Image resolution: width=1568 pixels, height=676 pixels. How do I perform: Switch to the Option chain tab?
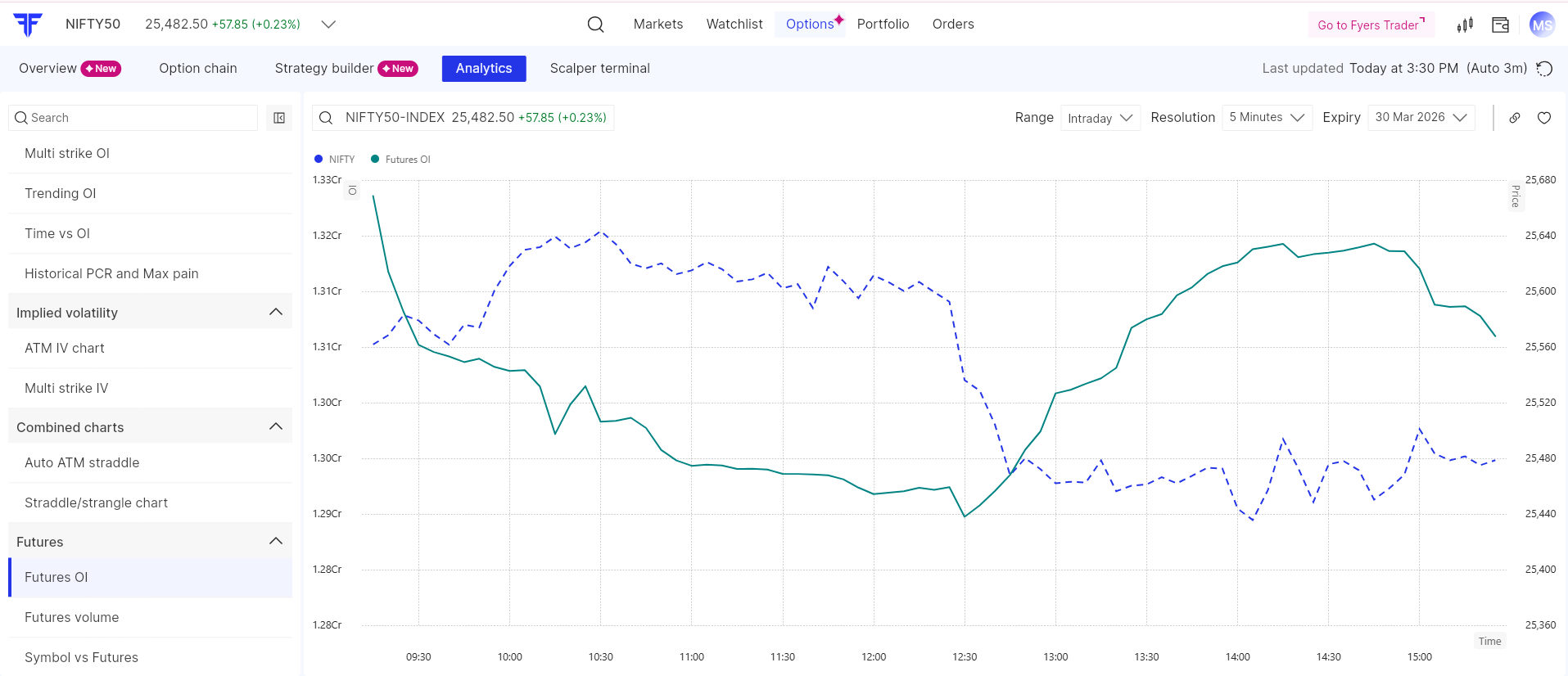[198, 69]
